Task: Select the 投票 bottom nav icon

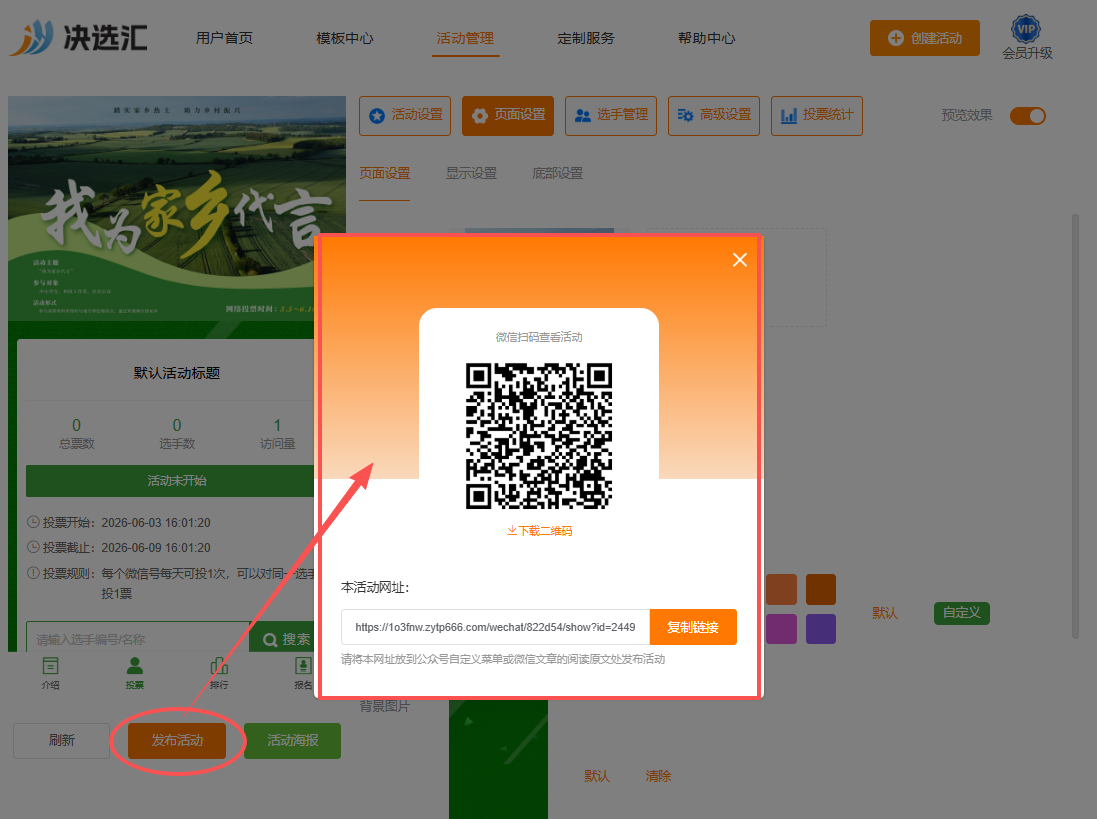Action: 134,674
